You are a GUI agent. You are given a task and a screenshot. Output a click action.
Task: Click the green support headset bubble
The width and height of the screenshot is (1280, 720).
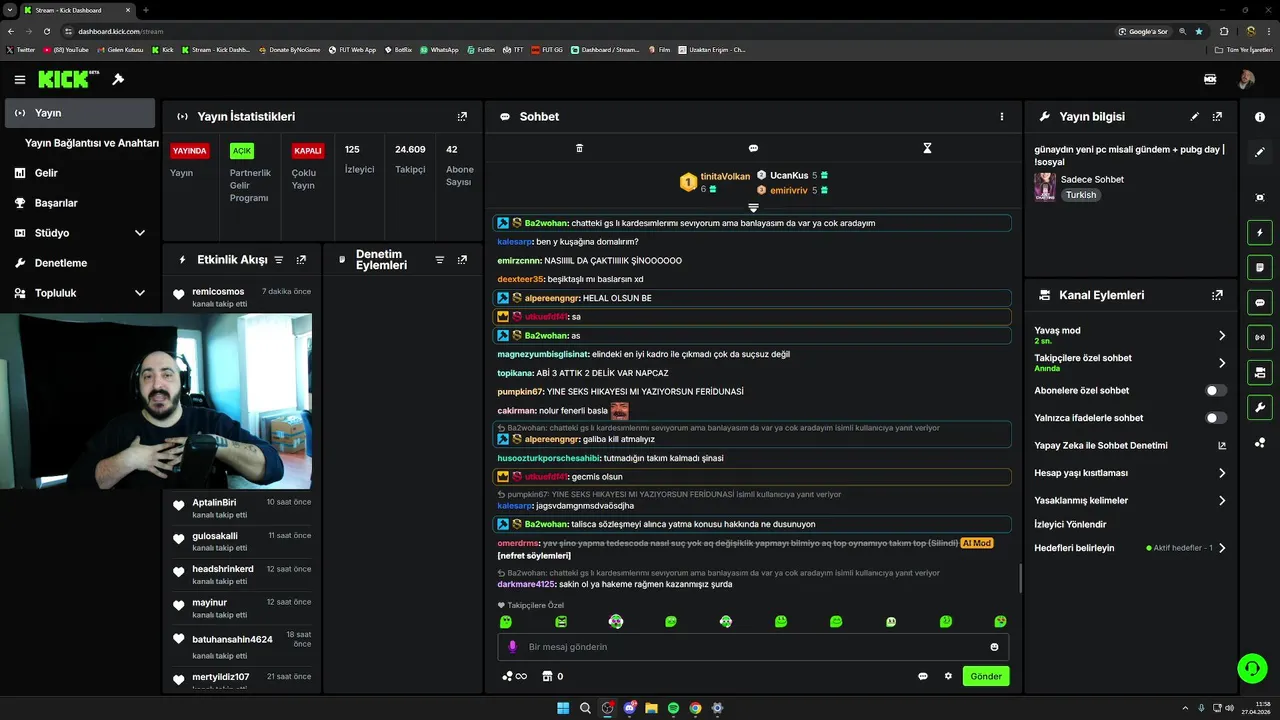coord(1251,667)
